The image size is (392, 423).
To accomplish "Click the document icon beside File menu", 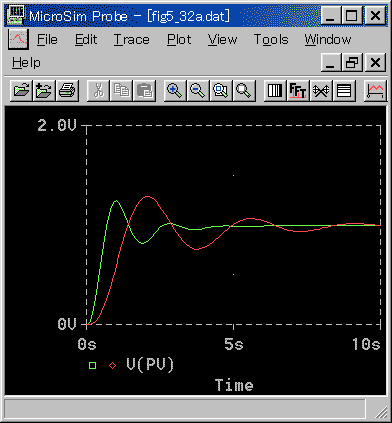I will [18, 39].
